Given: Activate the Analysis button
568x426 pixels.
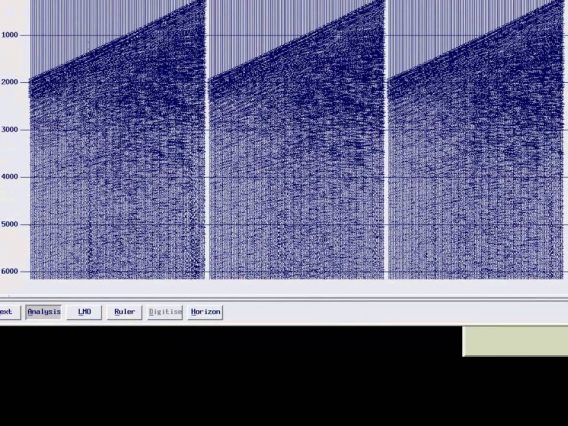Looking at the screenshot, I should click(x=43, y=312).
